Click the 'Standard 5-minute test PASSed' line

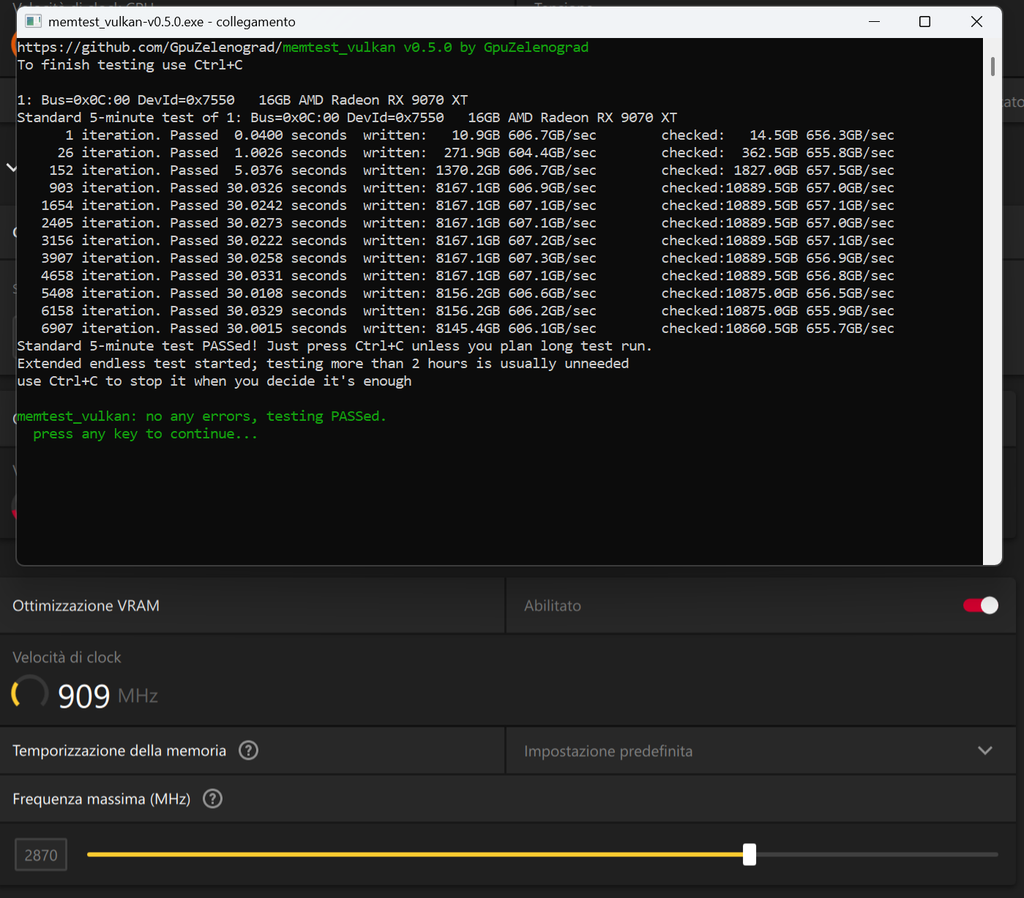click(x=334, y=345)
